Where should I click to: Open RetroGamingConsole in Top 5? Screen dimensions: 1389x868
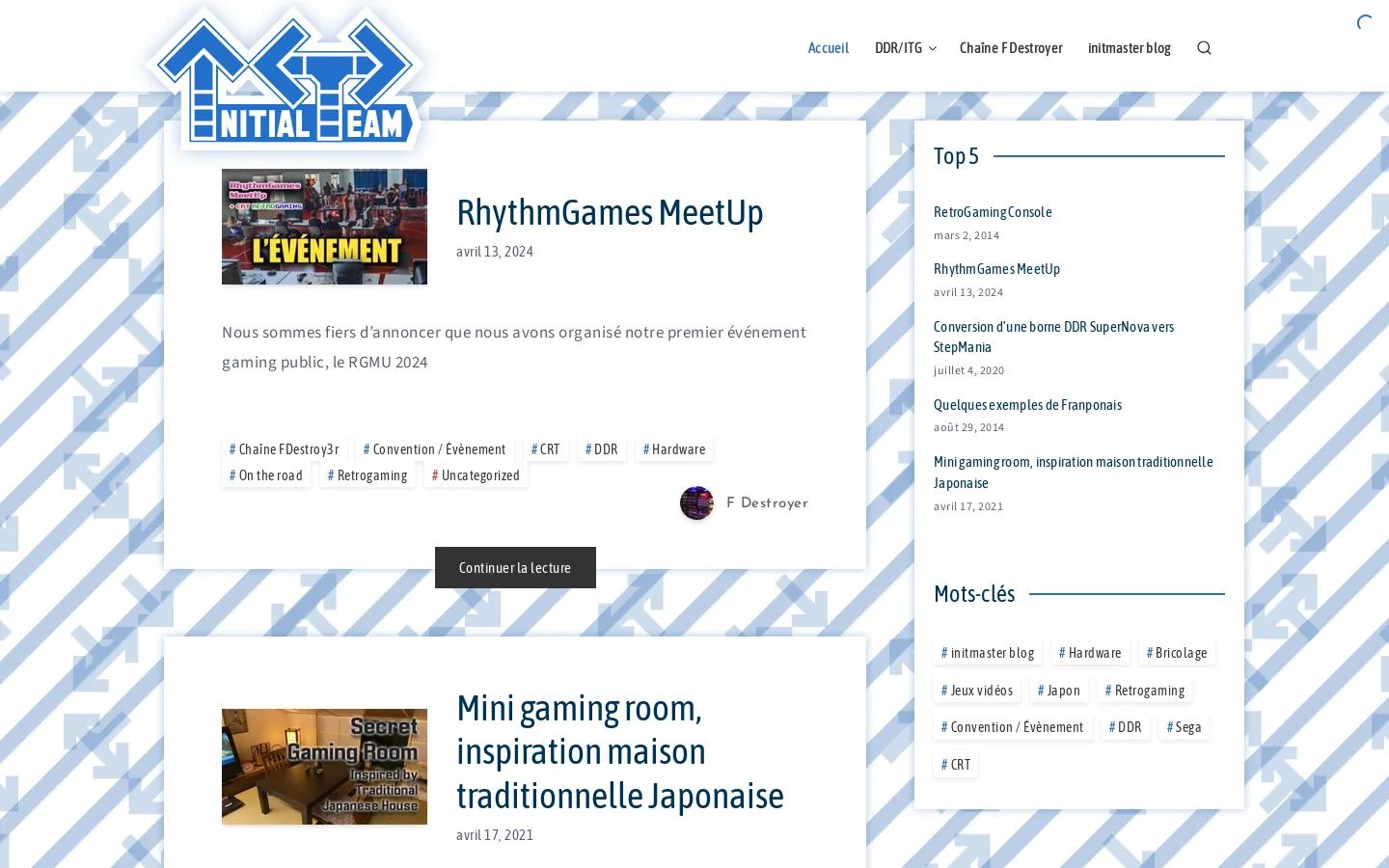pyautogui.click(x=993, y=212)
